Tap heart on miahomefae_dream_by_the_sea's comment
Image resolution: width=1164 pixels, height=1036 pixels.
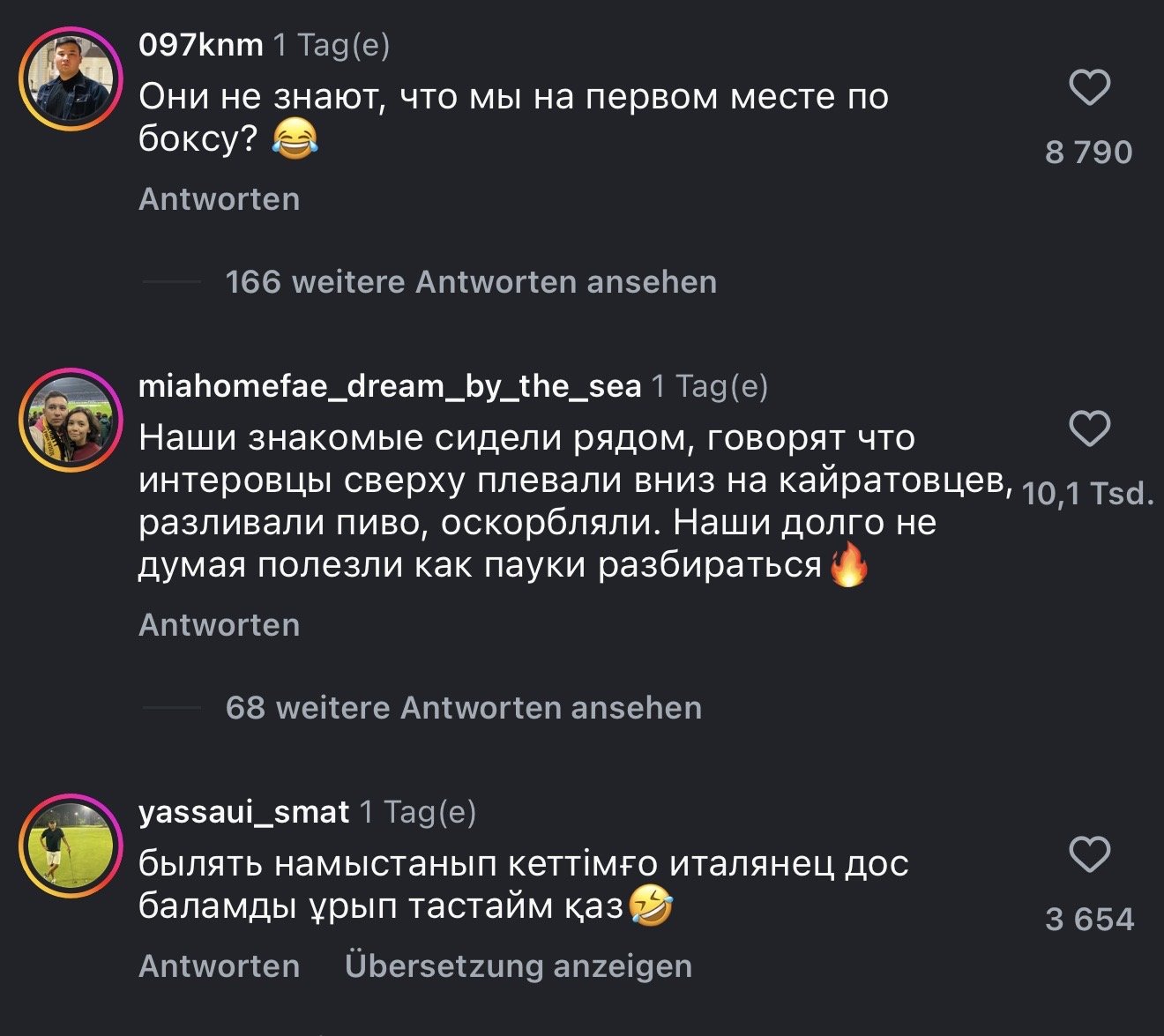click(1089, 429)
